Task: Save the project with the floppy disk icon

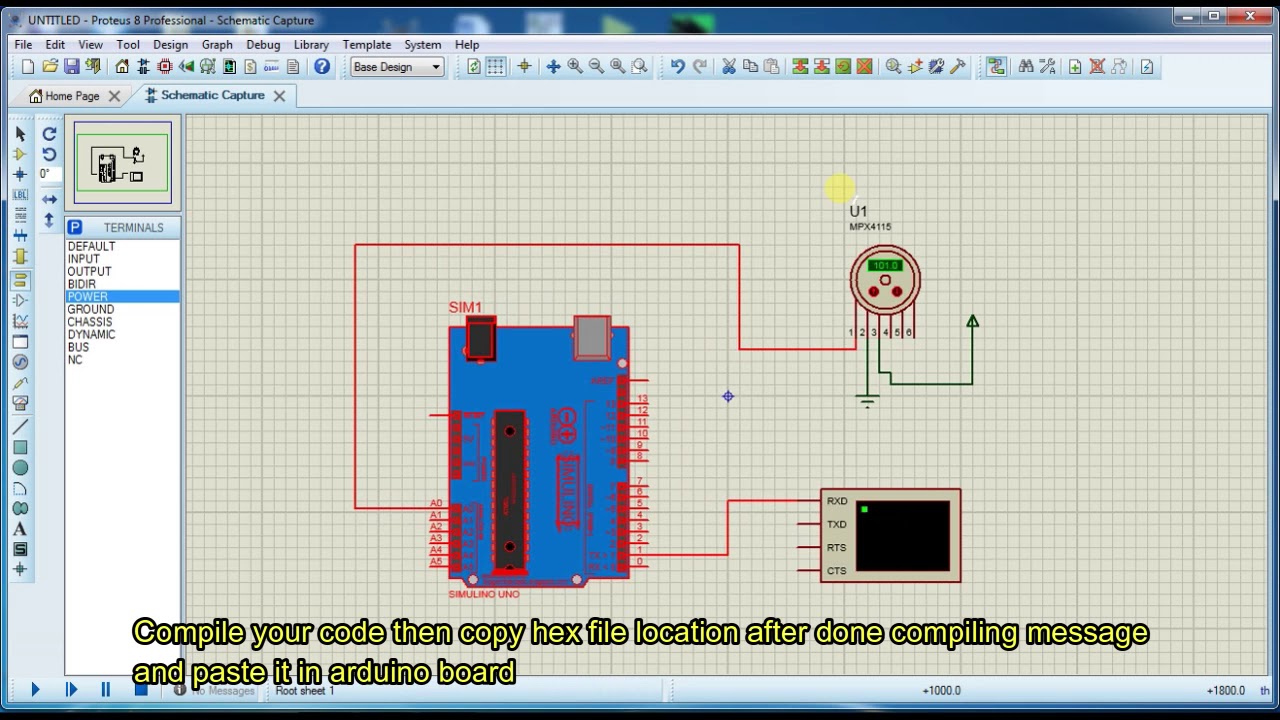Action: 71,66
